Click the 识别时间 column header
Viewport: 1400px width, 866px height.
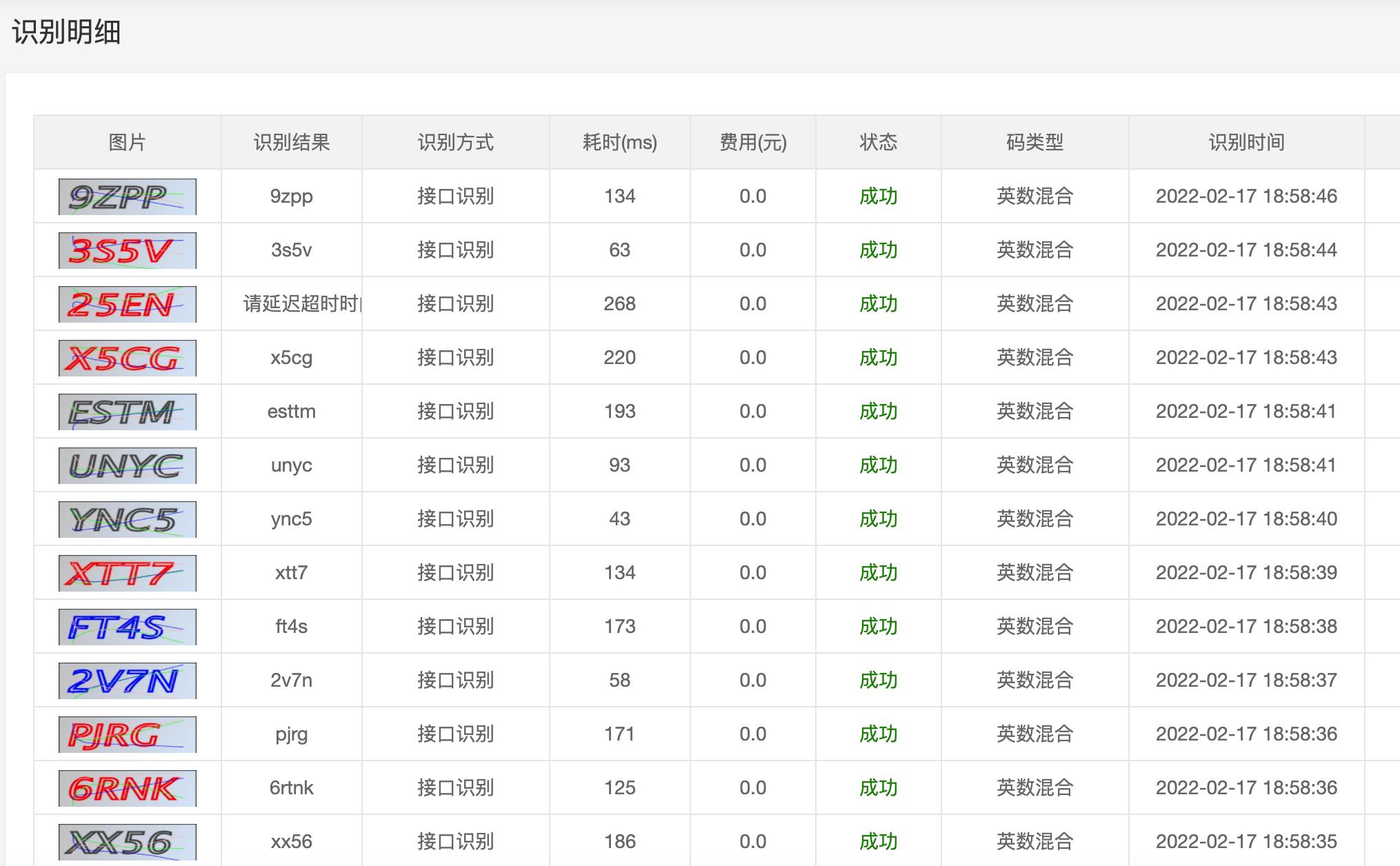click(x=1246, y=142)
